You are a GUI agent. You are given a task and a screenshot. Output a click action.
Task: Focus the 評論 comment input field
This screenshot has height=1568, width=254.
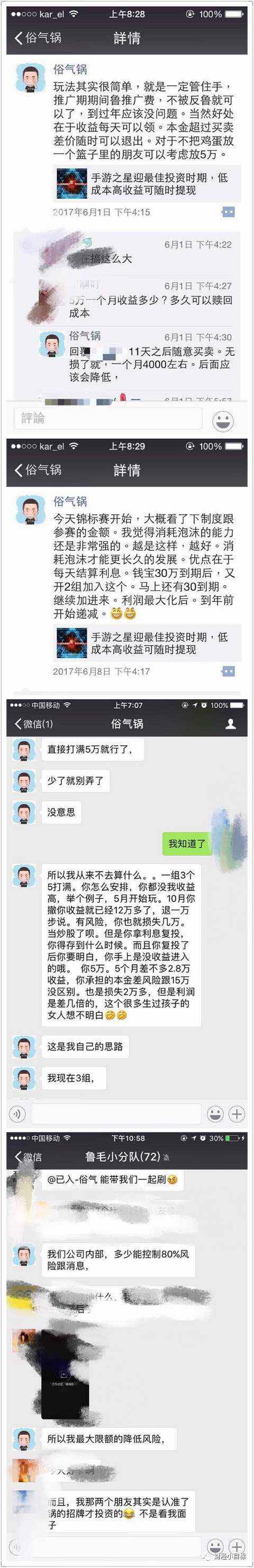point(107,419)
